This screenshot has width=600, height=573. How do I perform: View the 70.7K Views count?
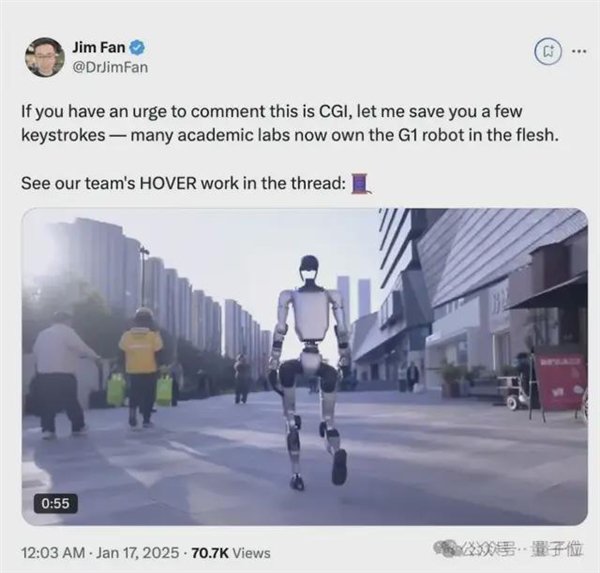pos(230,553)
